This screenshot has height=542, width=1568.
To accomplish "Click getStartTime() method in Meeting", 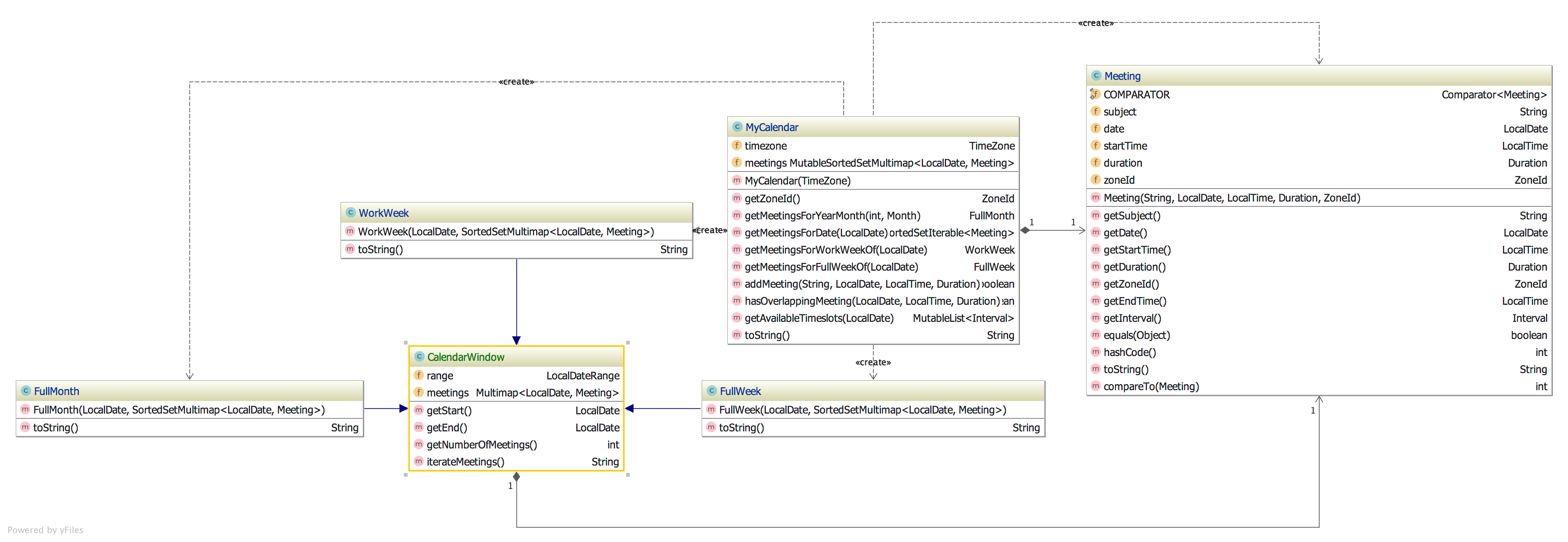I will click(x=1319, y=250).
